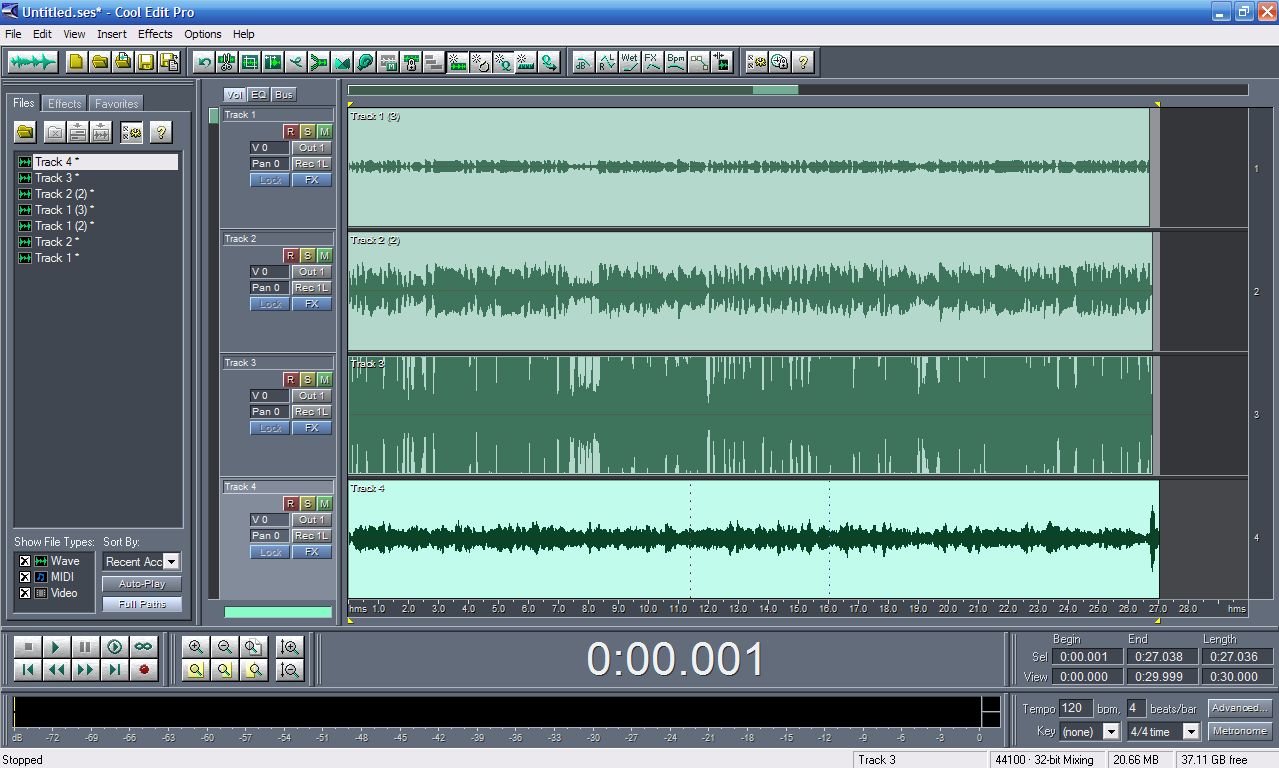Arm Track 4 for recording with R
Image resolution: width=1279 pixels, height=768 pixels.
click(290, 503)
